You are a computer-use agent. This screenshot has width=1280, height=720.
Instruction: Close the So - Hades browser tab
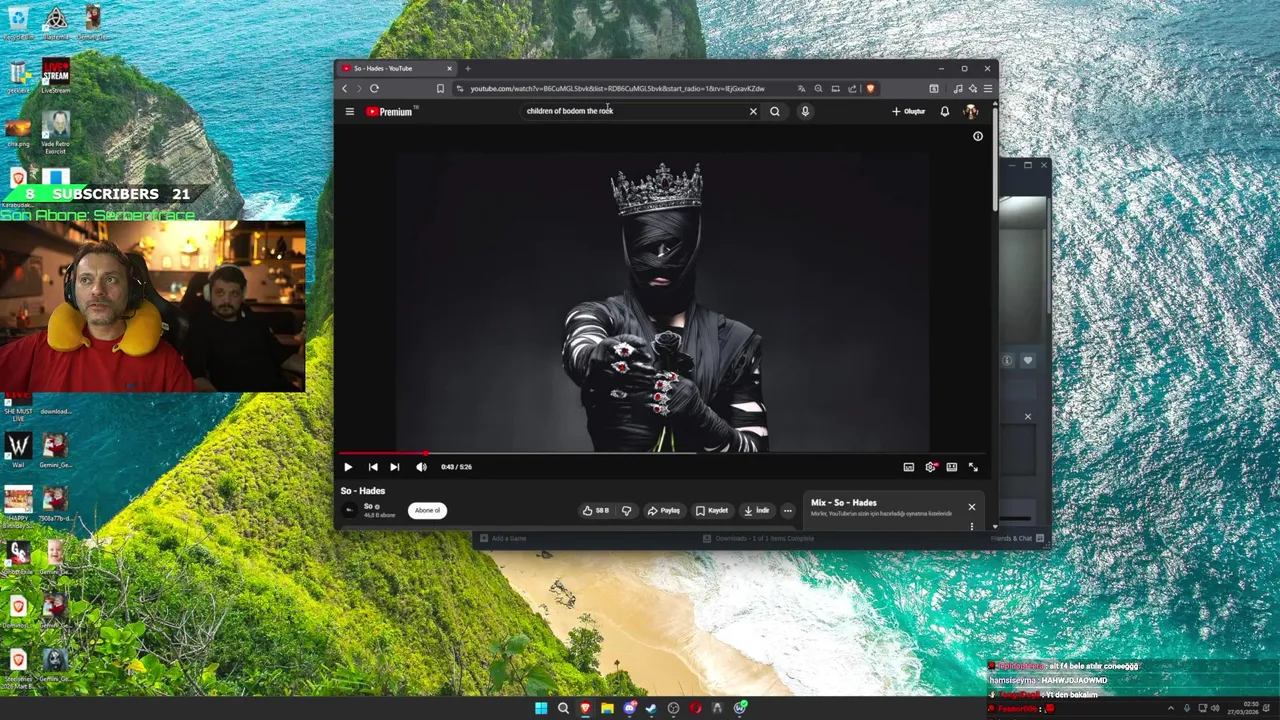449,68
